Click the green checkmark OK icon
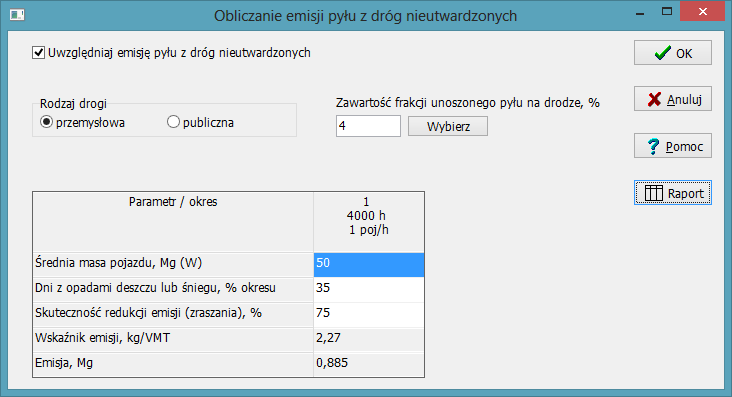This screenshot has height=397, width=732. pos(662,53)
